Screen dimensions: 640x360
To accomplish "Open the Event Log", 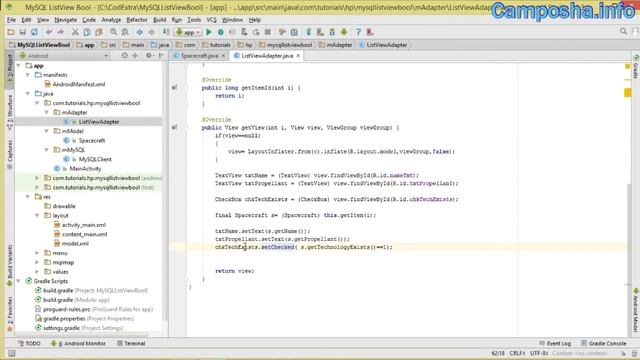I will point(555,343).
